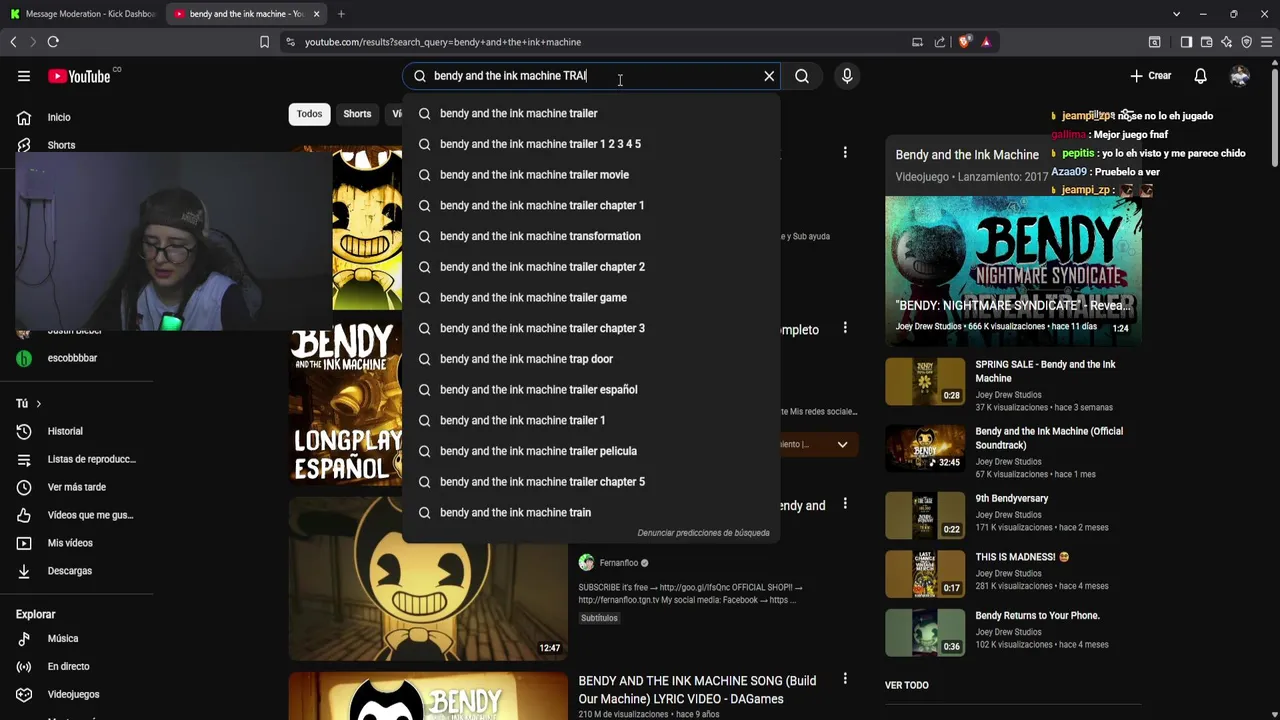Open the account avatar menu
Viewport: 1280px width, 720px height.
(1240, 76)
